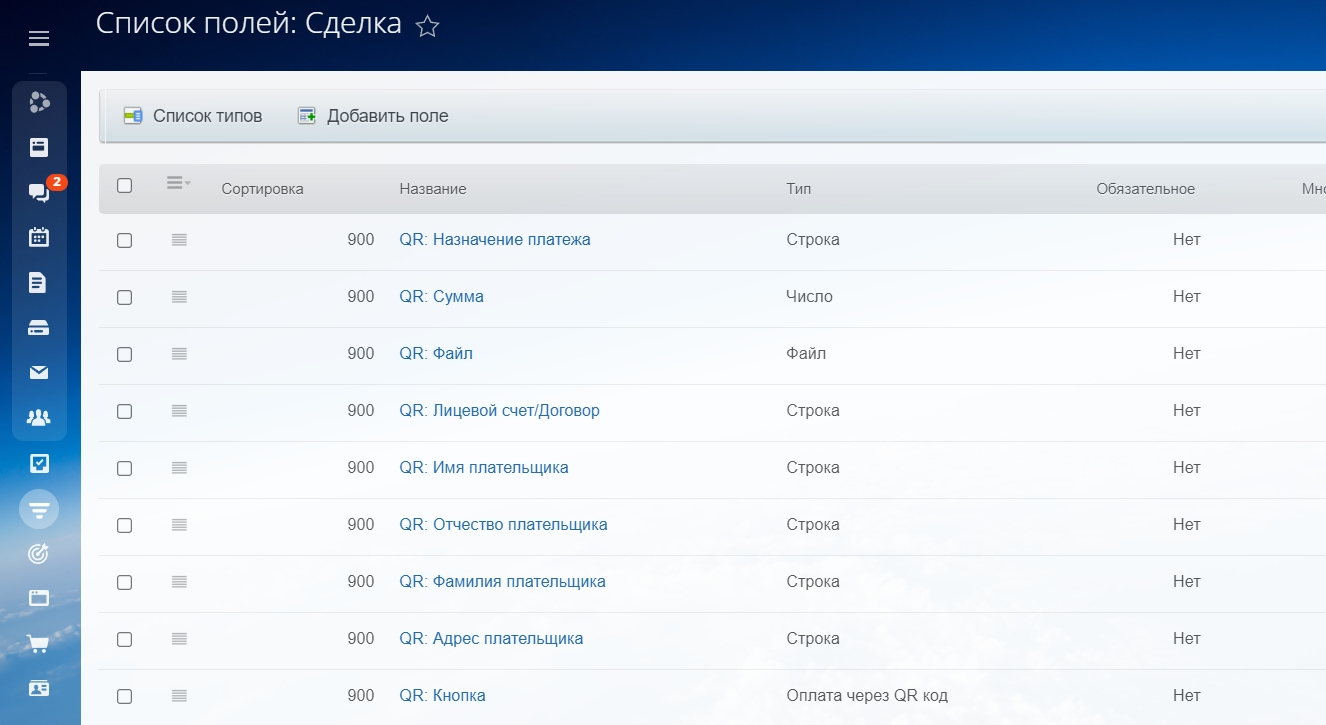Click the Список типов toolbar item
Screen dimensions: 1326x725
point(193,116)
